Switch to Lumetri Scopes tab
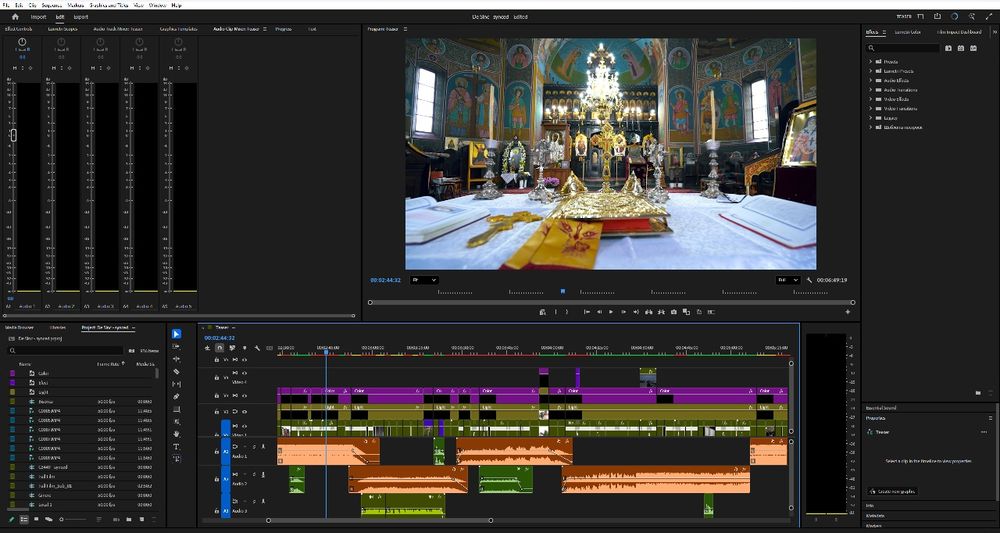This screenshot has height=533, width=1000. pyautogui.click(x=62, y=29)
